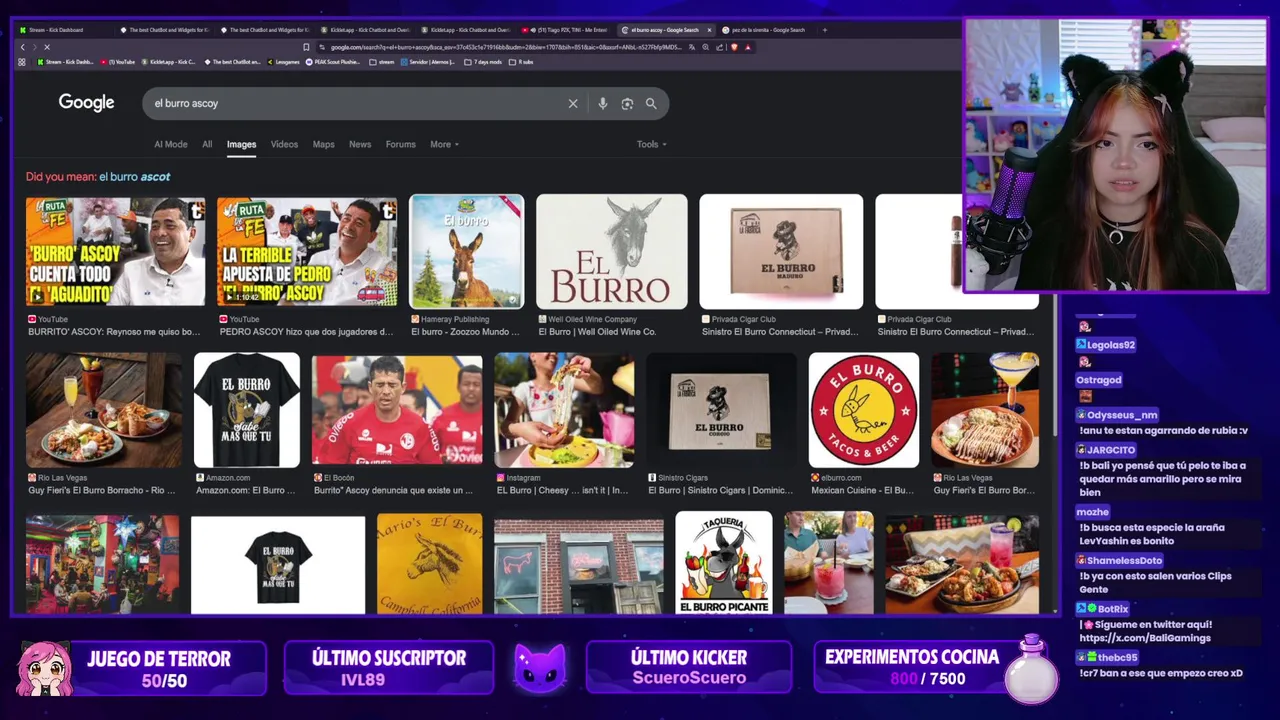Select the Images search tab
This screenshot has height=720, width=1280.
[241, 144]
